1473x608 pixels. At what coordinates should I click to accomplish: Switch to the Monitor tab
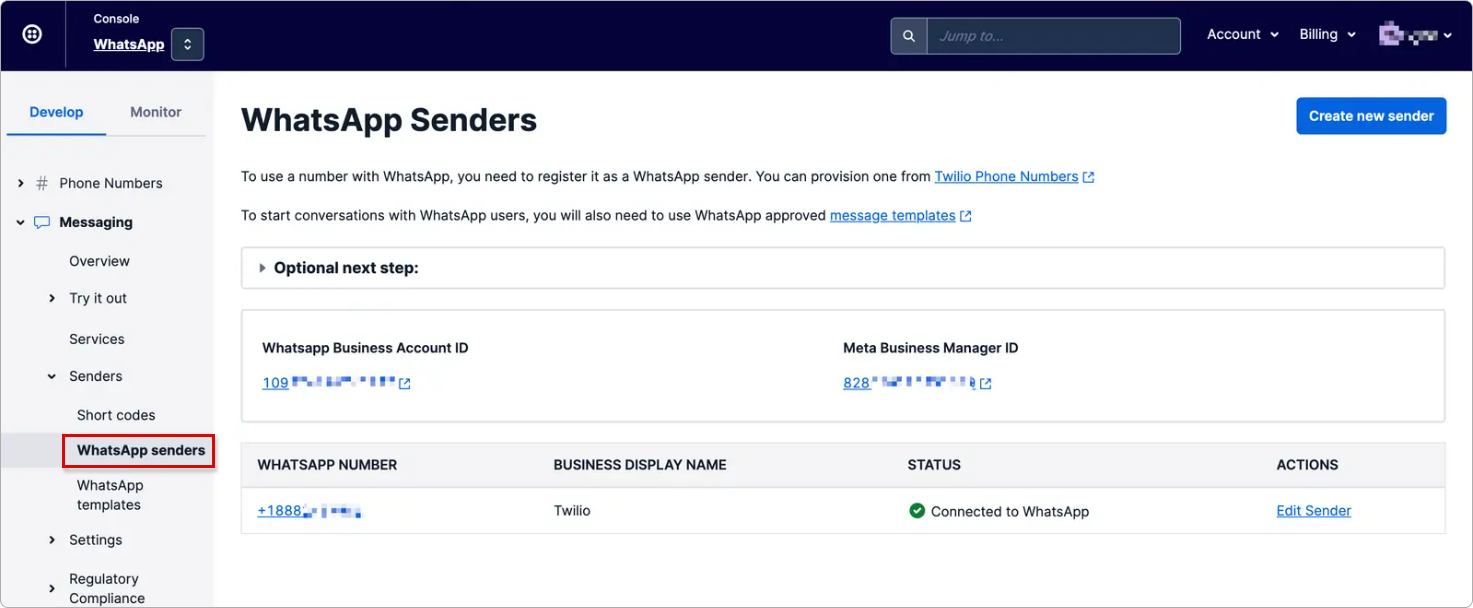tap(156, 112)
